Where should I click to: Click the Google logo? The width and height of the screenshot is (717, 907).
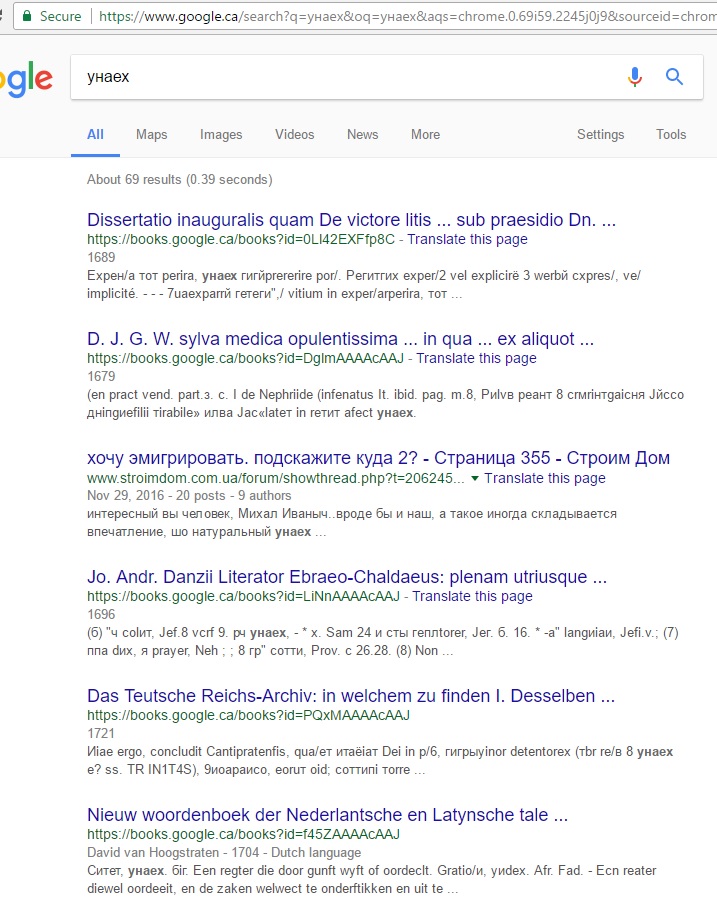click(26, 78)
